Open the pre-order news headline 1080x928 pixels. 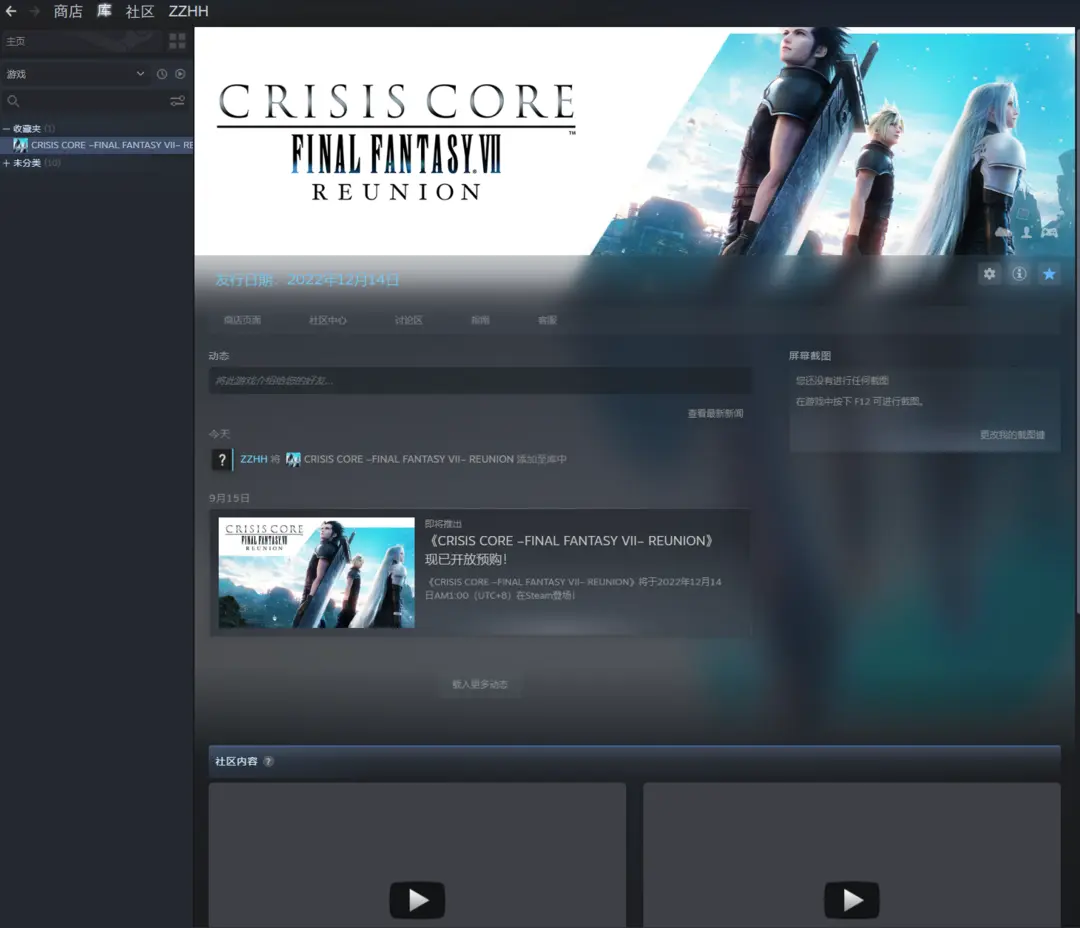(x=571, y=550)
